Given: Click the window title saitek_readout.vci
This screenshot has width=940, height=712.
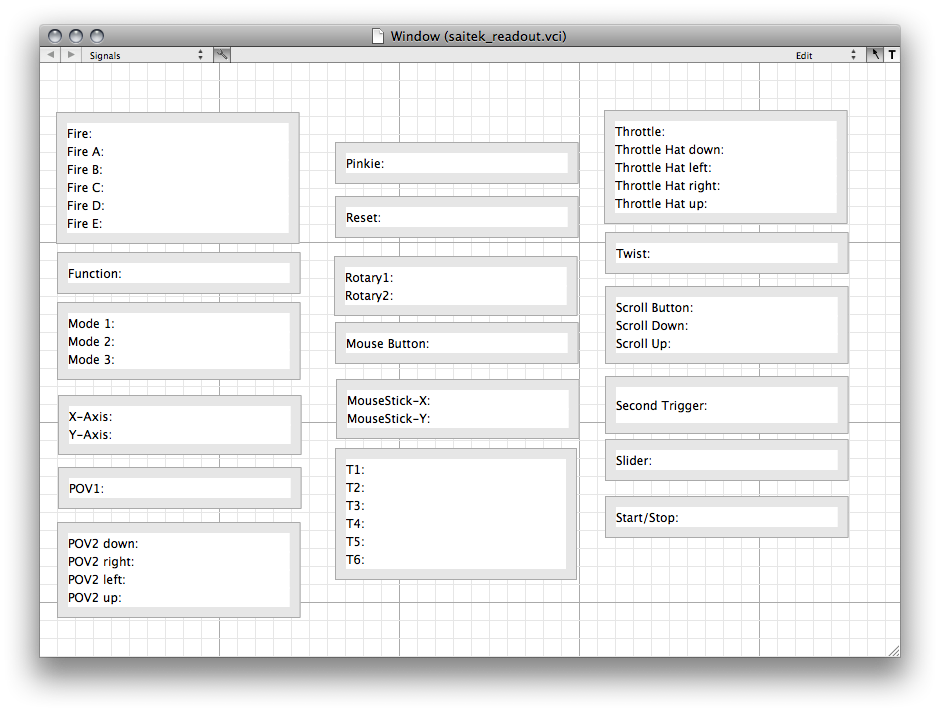Looking at the screenshot, I should [478, 37].
